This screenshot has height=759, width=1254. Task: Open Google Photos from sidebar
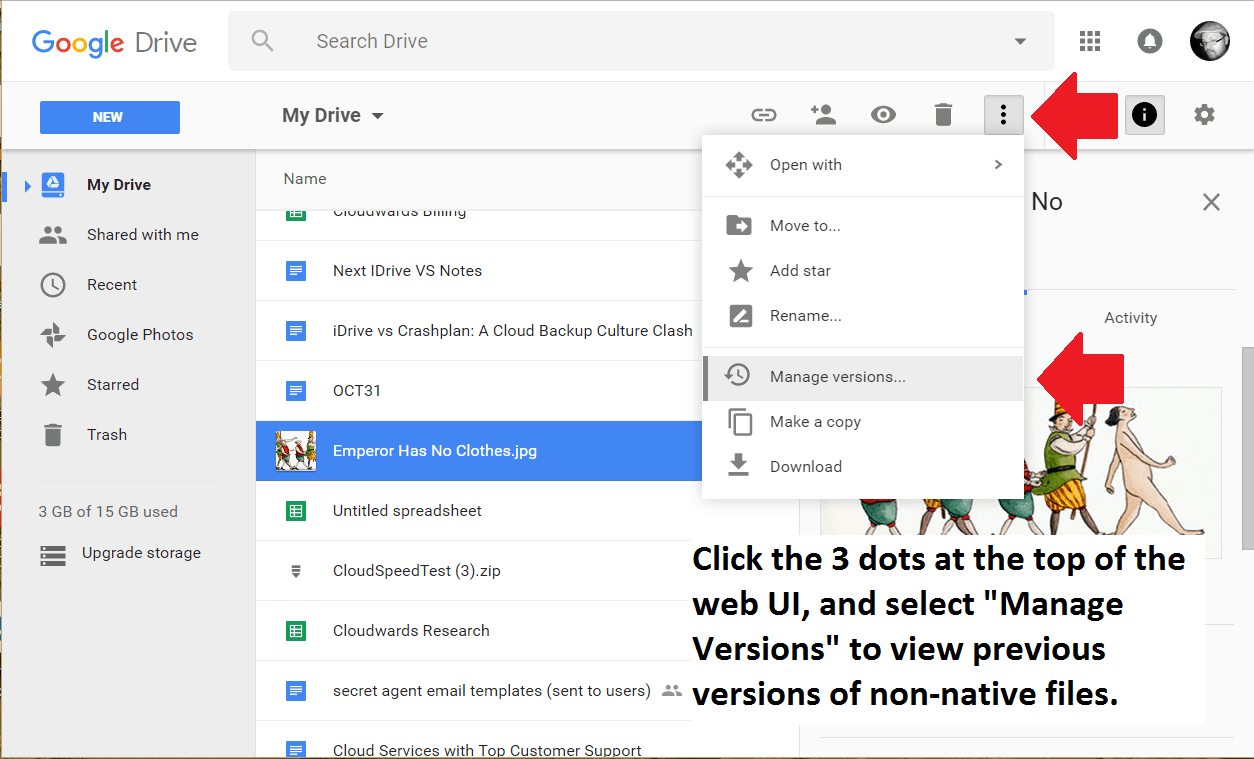(140, 335)
